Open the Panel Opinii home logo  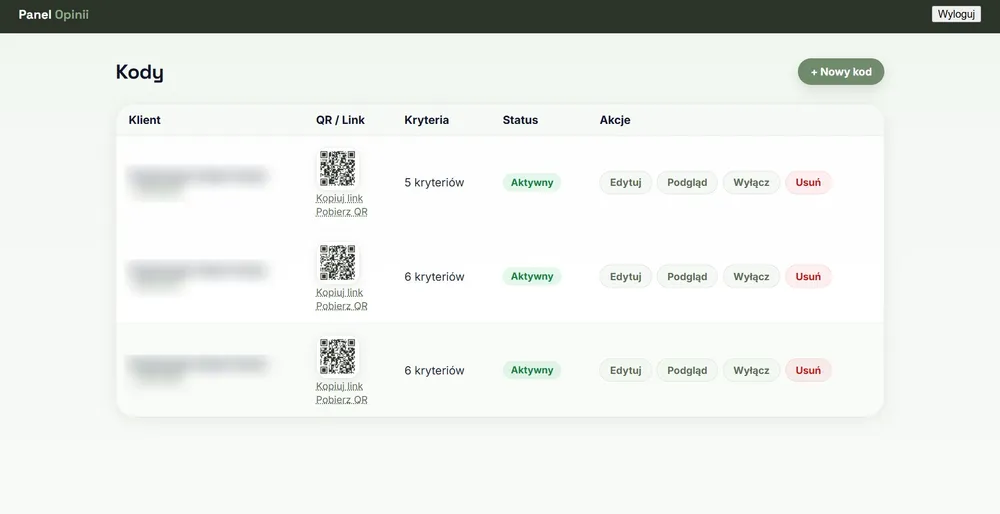[54, 15]
